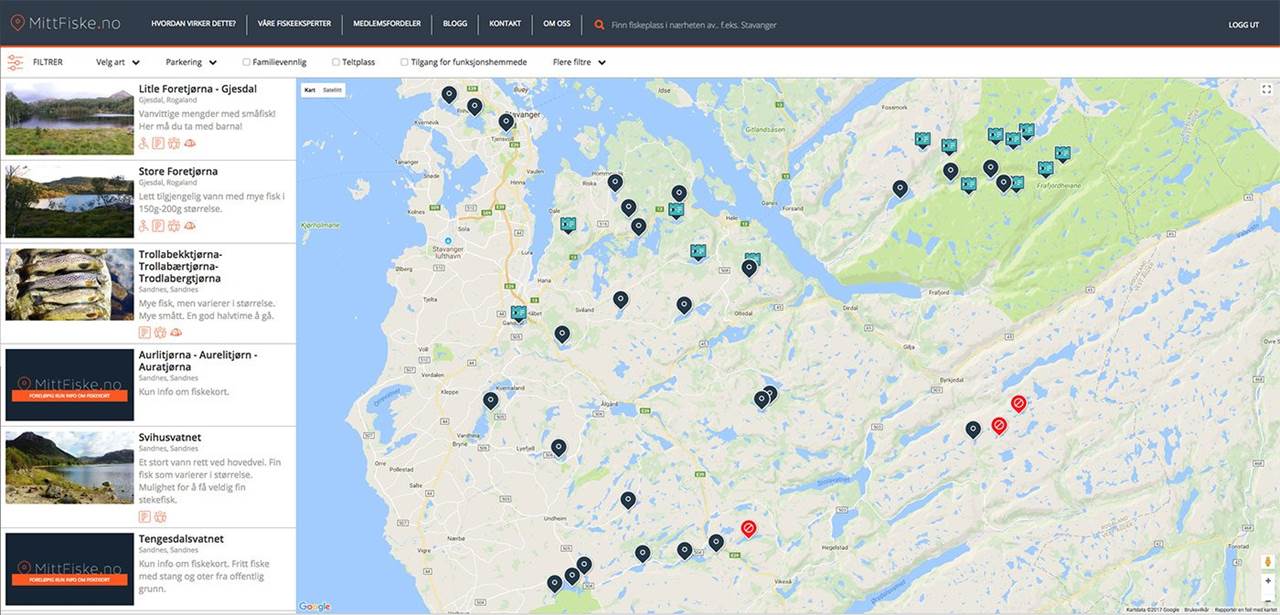Click the Street View pegman icon
Image resolution: width=1280 pixels, height=615 pixels.
tap(1267, 562)
